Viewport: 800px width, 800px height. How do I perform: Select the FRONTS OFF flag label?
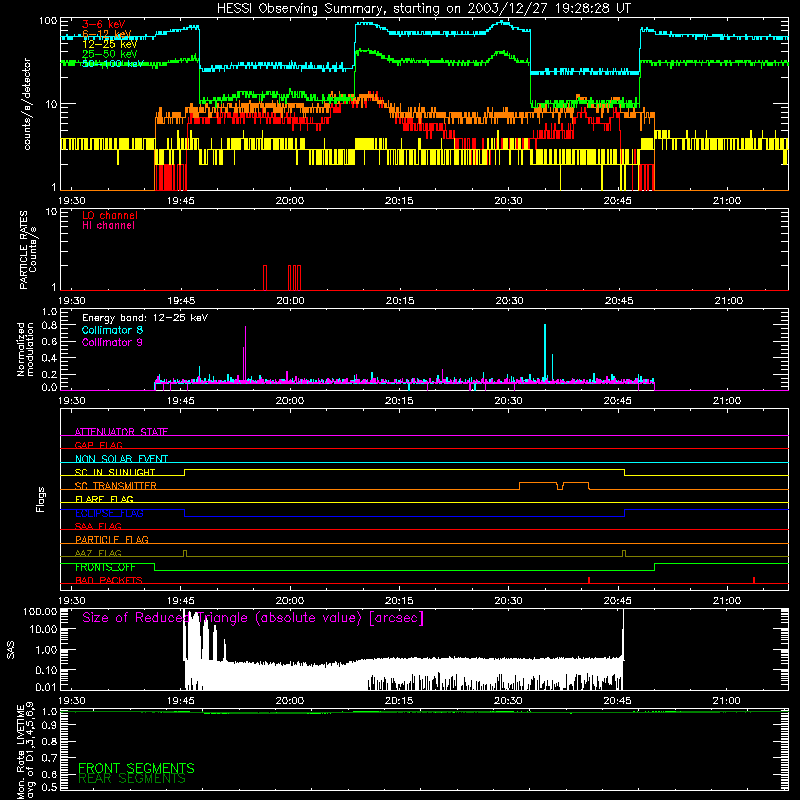(105, 567)
